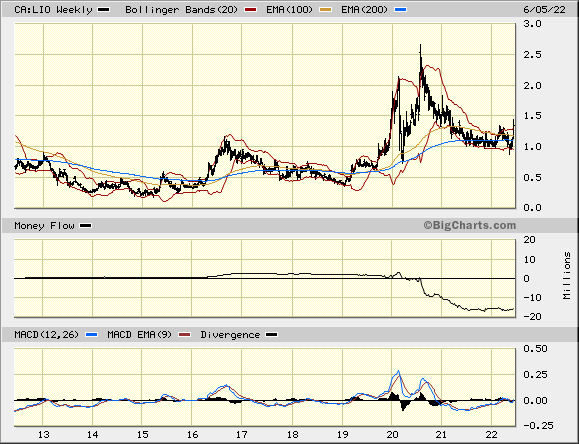Click the CA:LIO Weekly title text
The image size is (579, 444).
pos(54,10)
